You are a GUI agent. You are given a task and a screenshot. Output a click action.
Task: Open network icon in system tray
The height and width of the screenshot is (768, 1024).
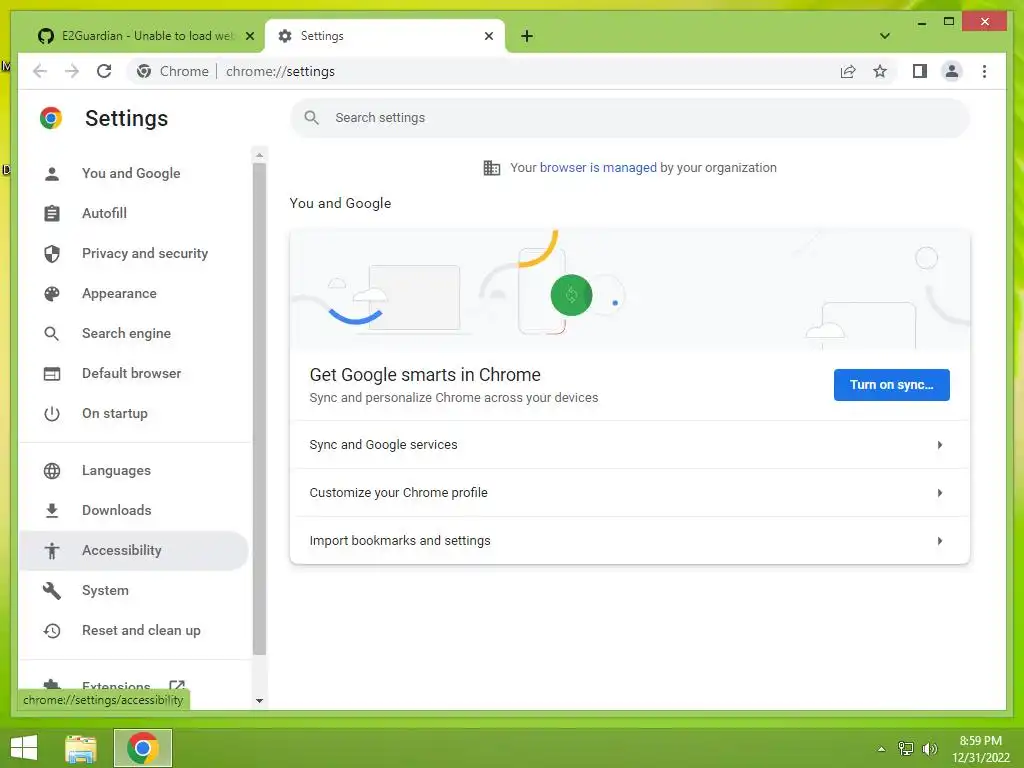click(906, 748)
